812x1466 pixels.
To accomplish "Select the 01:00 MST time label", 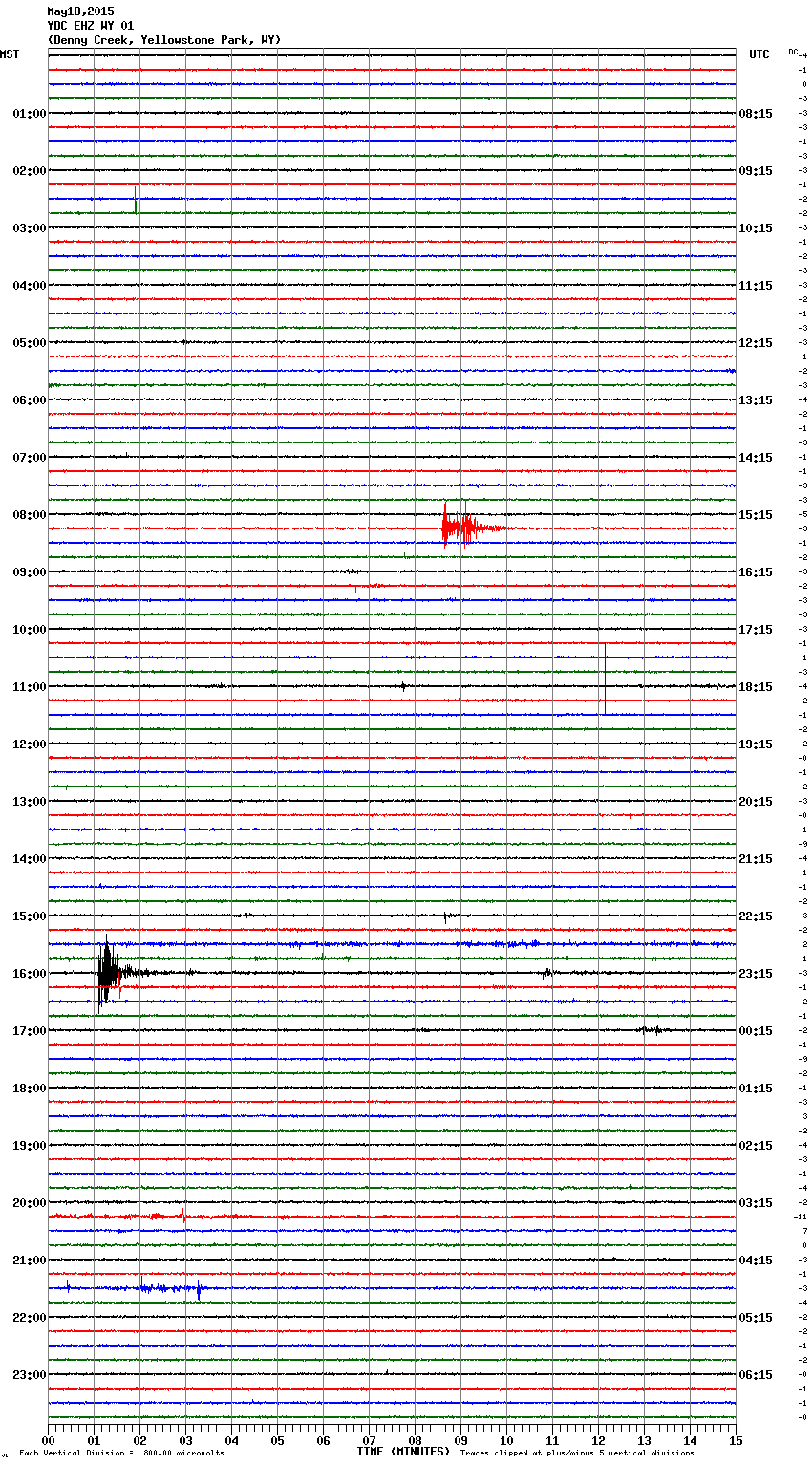I will (x=30, y=114).
